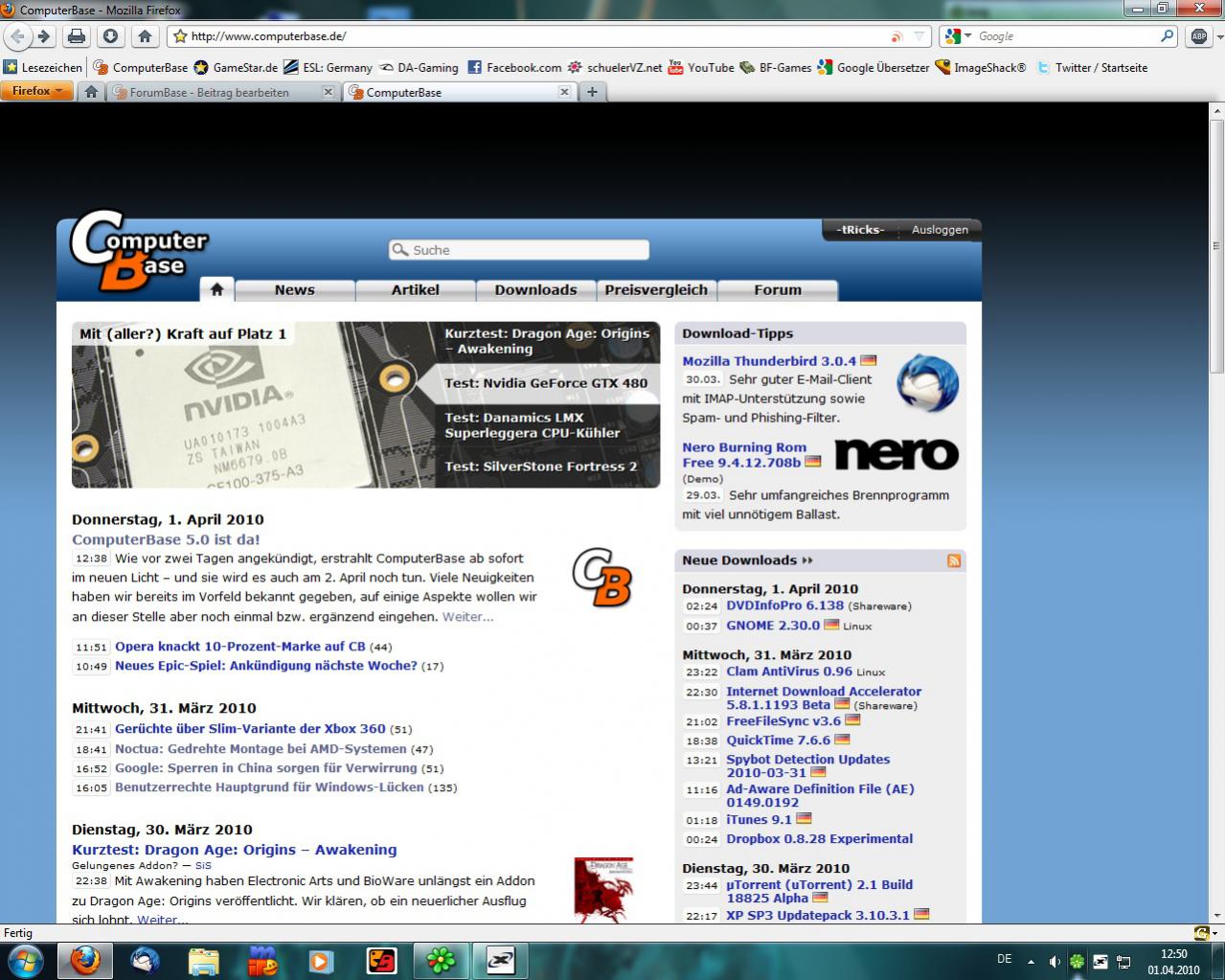Open the GameStar.de bookmark
Image resolution: width=1225 pixels, height=980 pixels.
236,67
